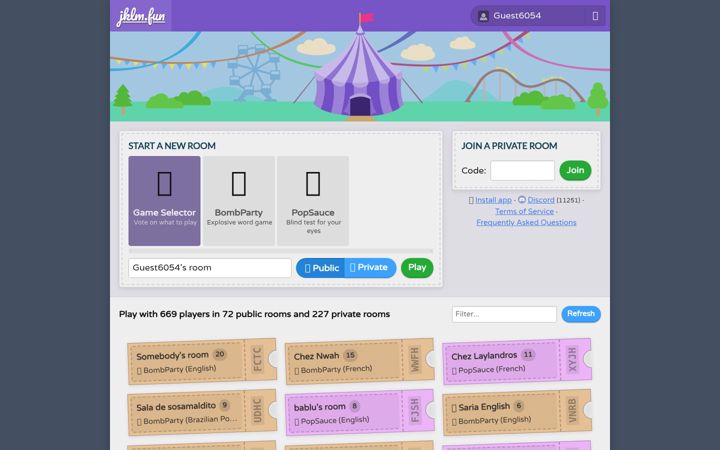This screenshot has height=450, width=720.
Task: Click the room name input field
Action: pyautogui.click(x=210, y=268)
